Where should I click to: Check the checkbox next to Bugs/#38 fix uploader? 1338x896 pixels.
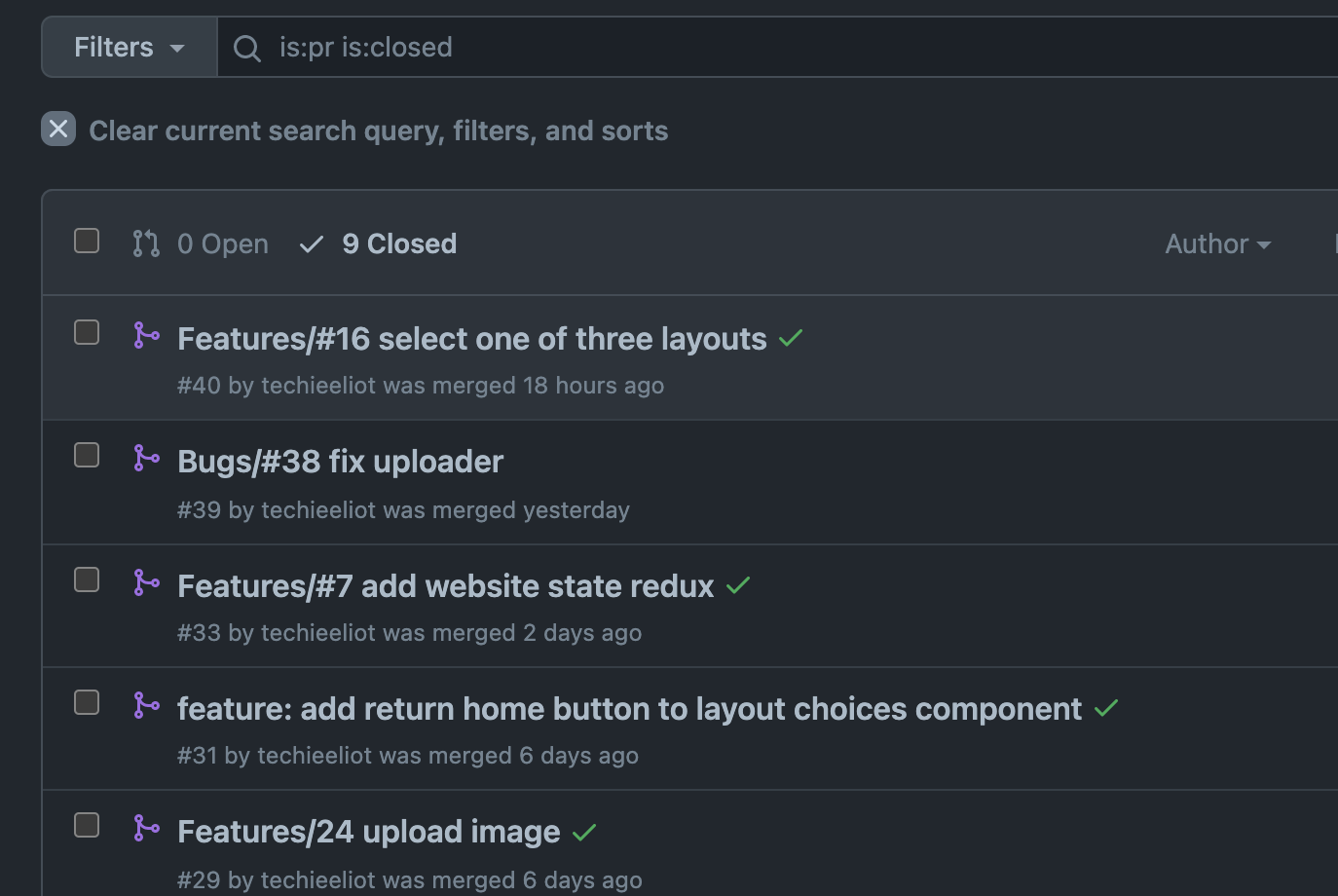click(x=86, y=455)
